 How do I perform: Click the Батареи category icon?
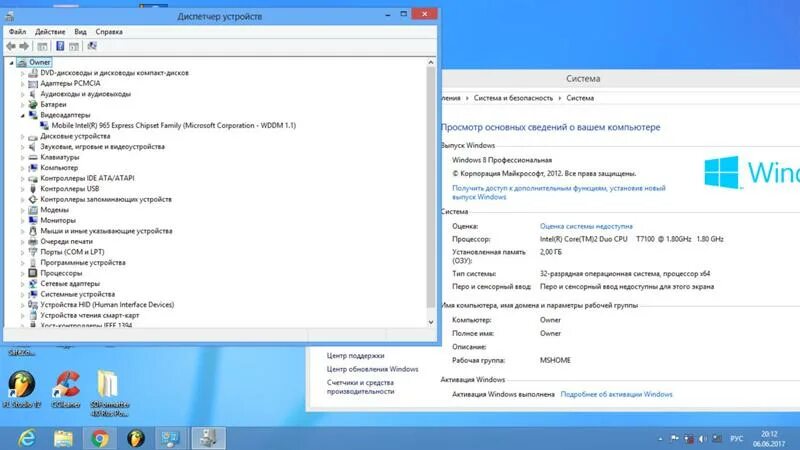coord(33,105)
